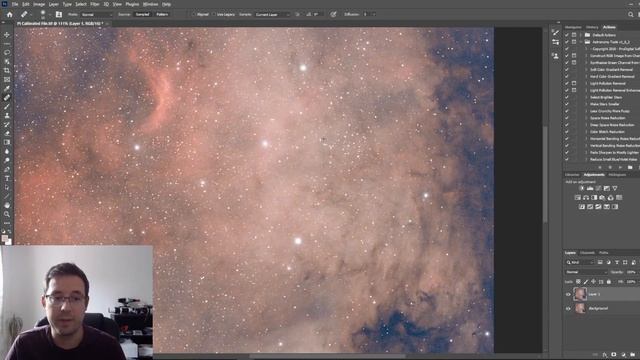Add a Levels adjustment
The width and height of the screenshot is (640, 360).
click(590, 188)
